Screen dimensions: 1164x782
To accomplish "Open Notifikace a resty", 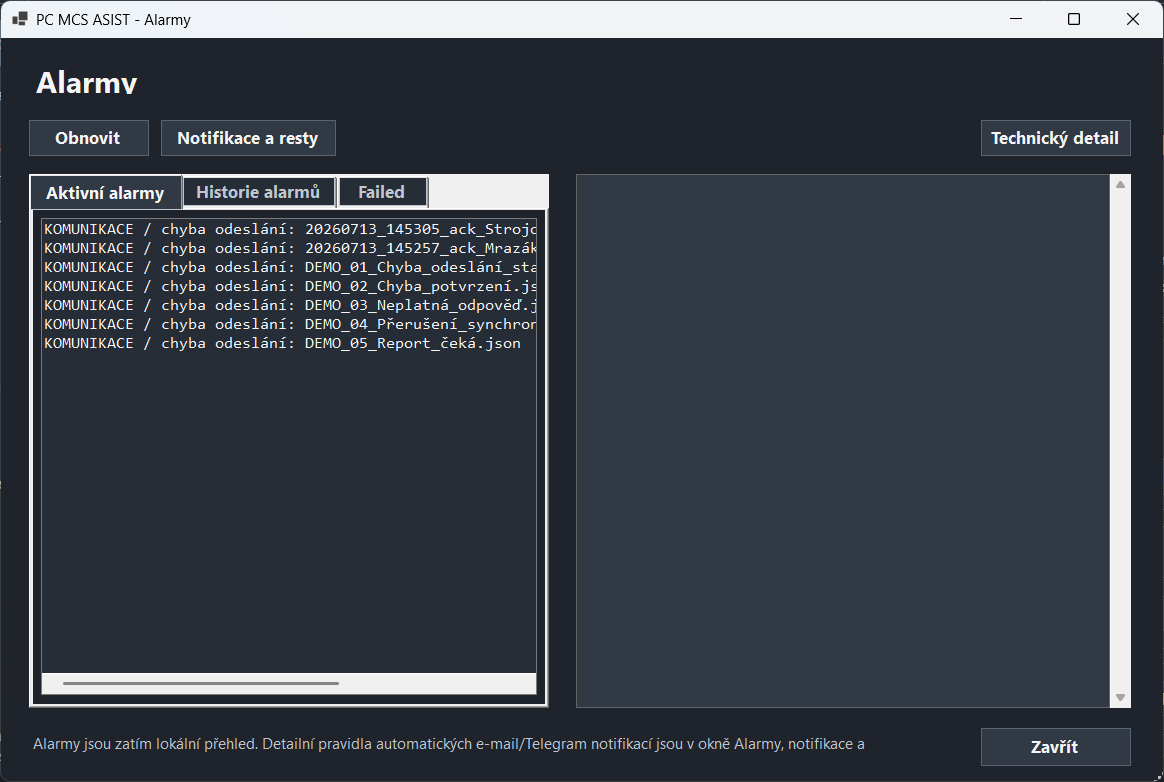I will [248, 138].
